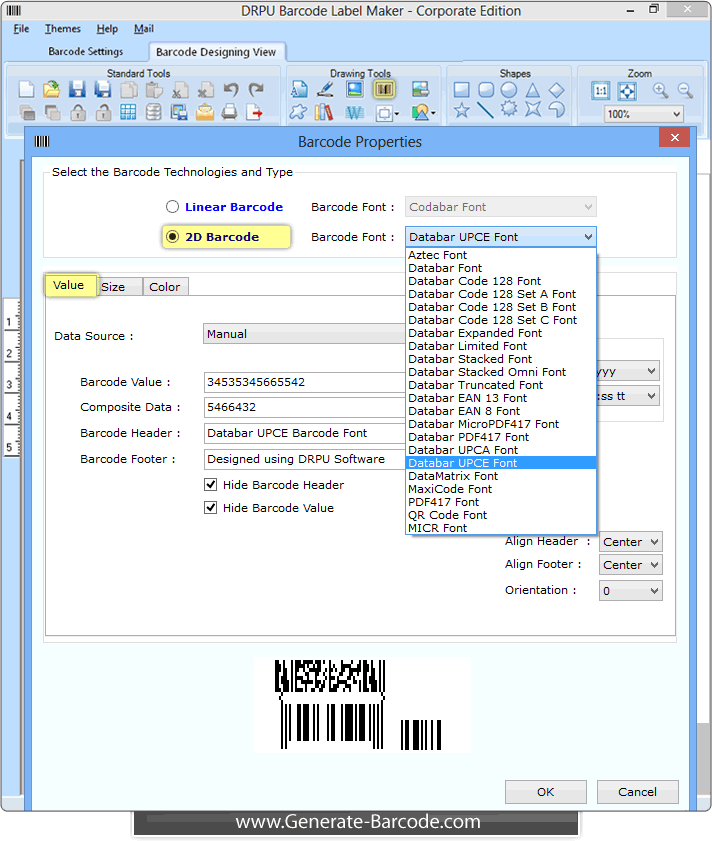
Task: Select the Barcode drawing tool
Action: pos(384,89)
